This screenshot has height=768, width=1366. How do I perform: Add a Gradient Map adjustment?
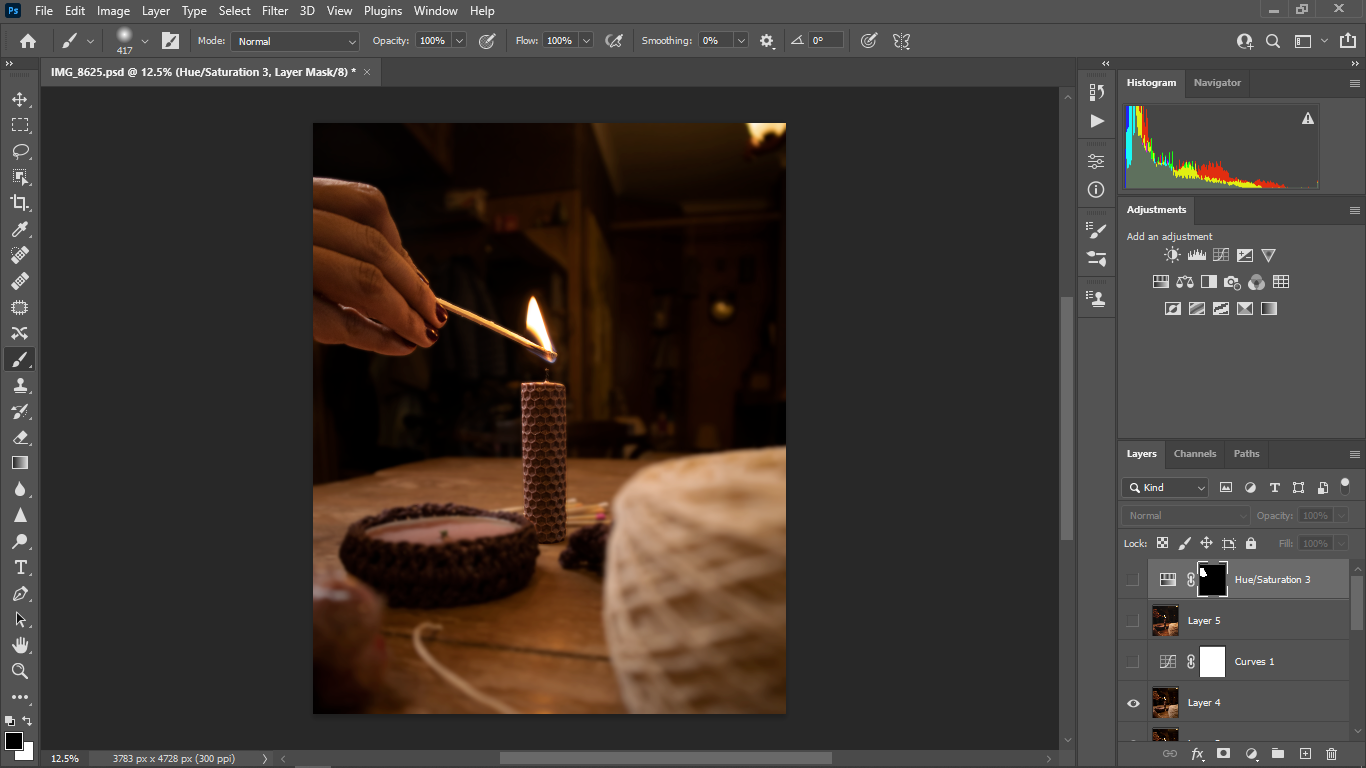[x=1269, y=309]
